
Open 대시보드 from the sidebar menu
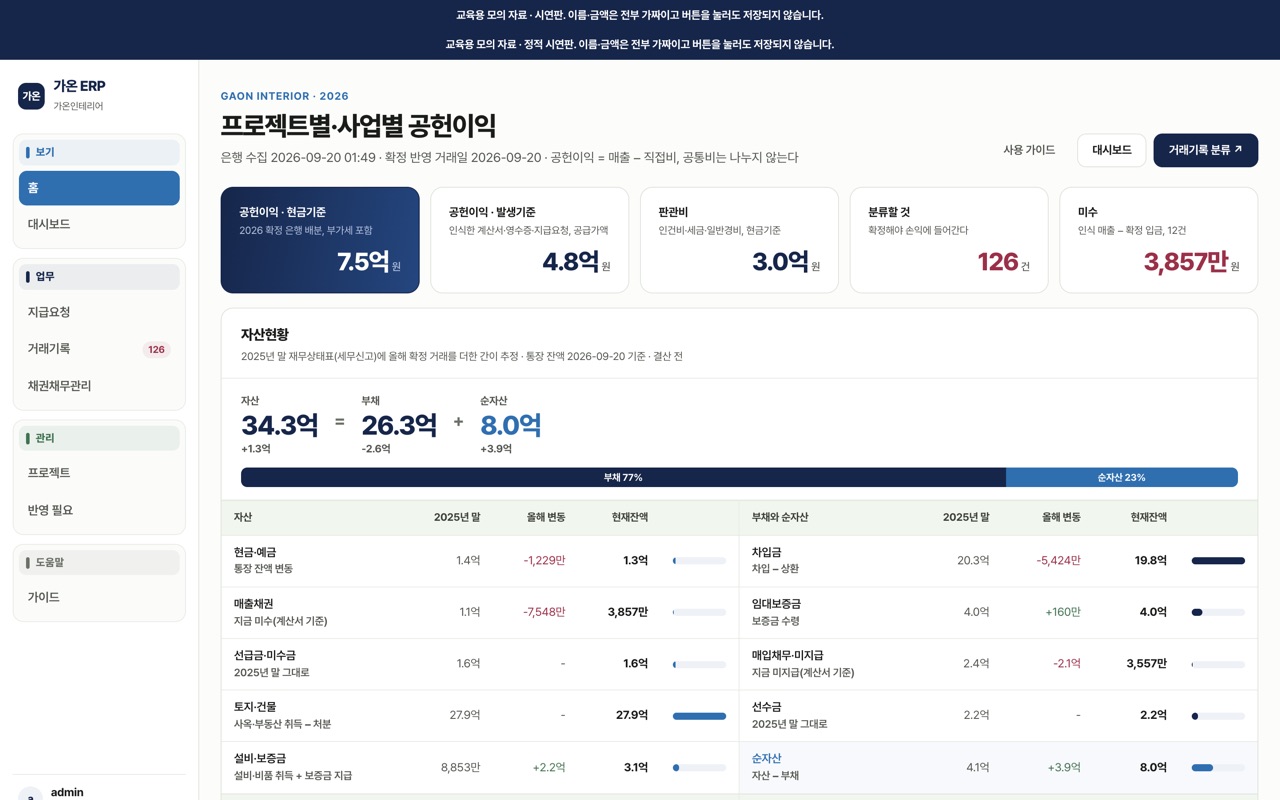[99, 225]
